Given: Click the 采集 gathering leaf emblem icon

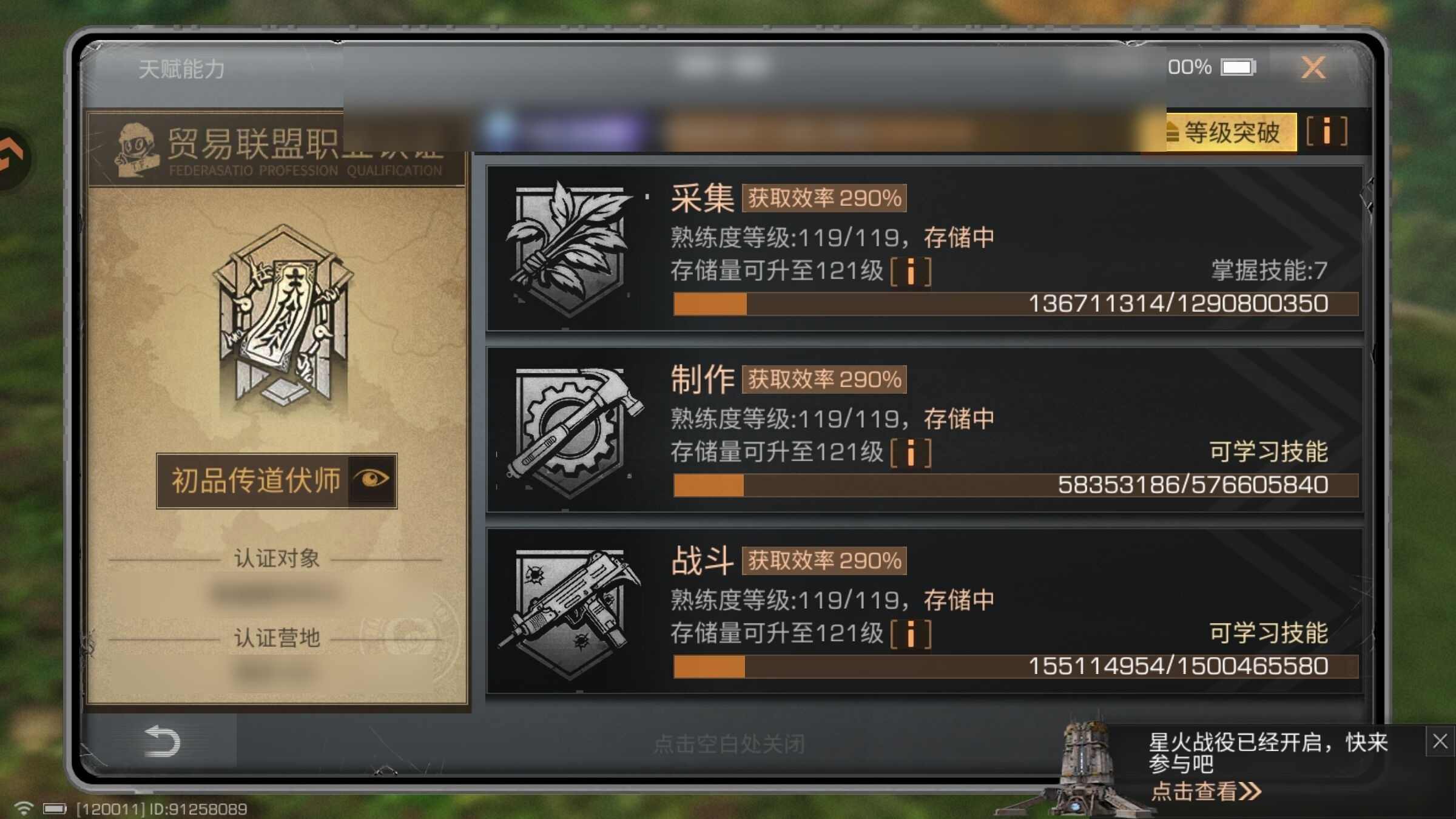Looking at the screenshot, I should 569,249.
